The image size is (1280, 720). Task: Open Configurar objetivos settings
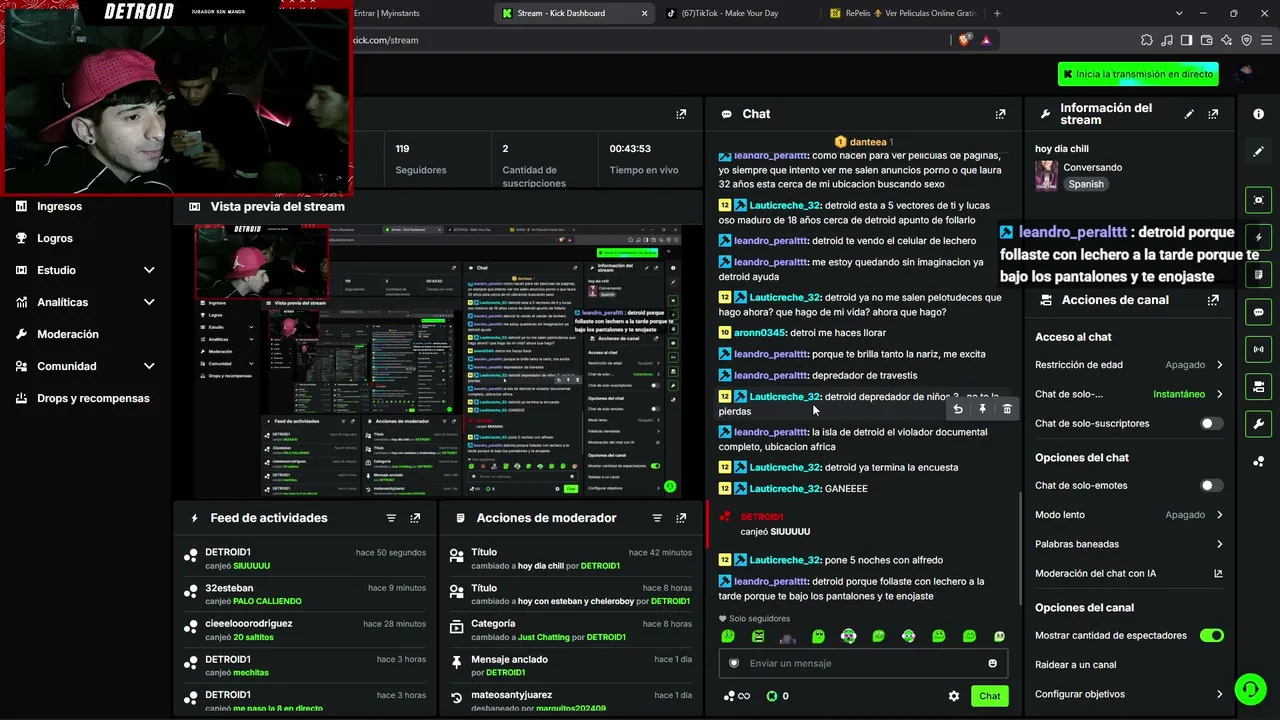(x=1129, y=694)
